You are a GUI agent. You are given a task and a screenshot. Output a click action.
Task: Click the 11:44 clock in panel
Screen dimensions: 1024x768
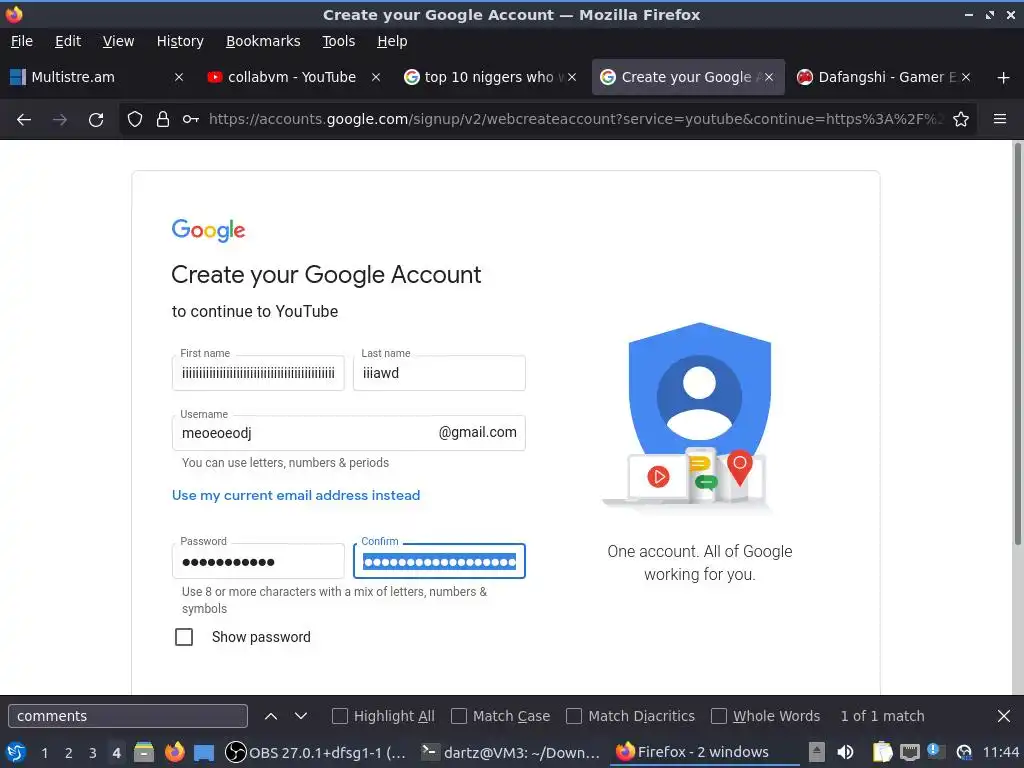1000,752
